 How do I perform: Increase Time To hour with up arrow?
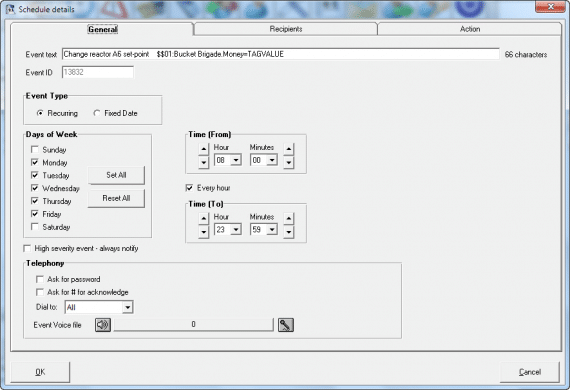(x=204, y=218)
